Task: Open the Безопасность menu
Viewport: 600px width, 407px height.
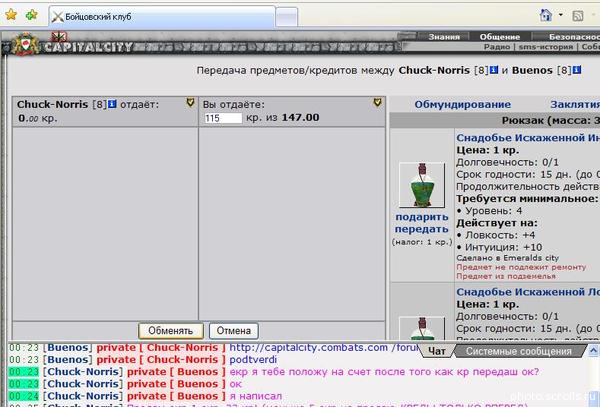Action: tap(574, 37)
